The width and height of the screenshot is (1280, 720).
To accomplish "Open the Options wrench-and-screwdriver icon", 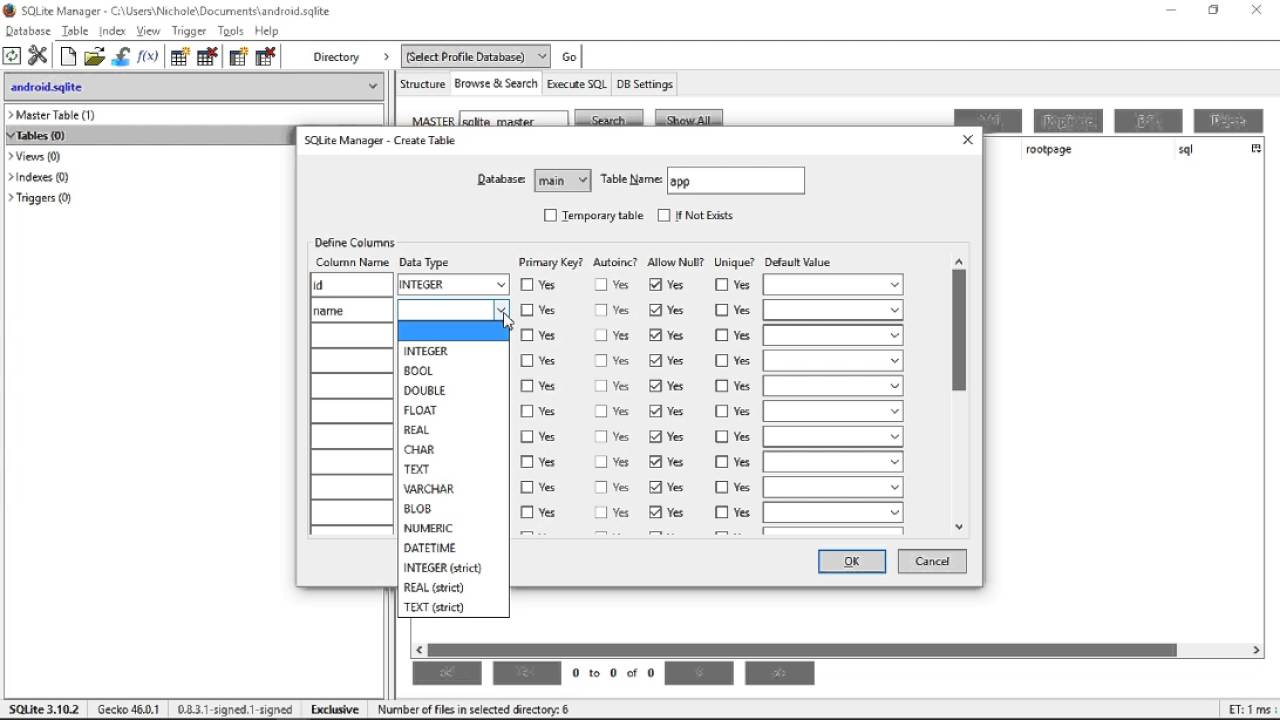I will point(38,56).
